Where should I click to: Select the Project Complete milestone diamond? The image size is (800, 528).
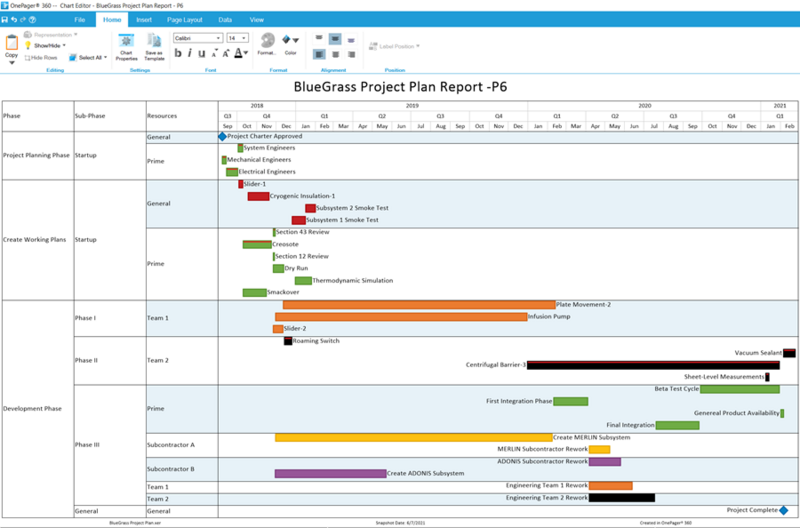[x=784, y=510]
